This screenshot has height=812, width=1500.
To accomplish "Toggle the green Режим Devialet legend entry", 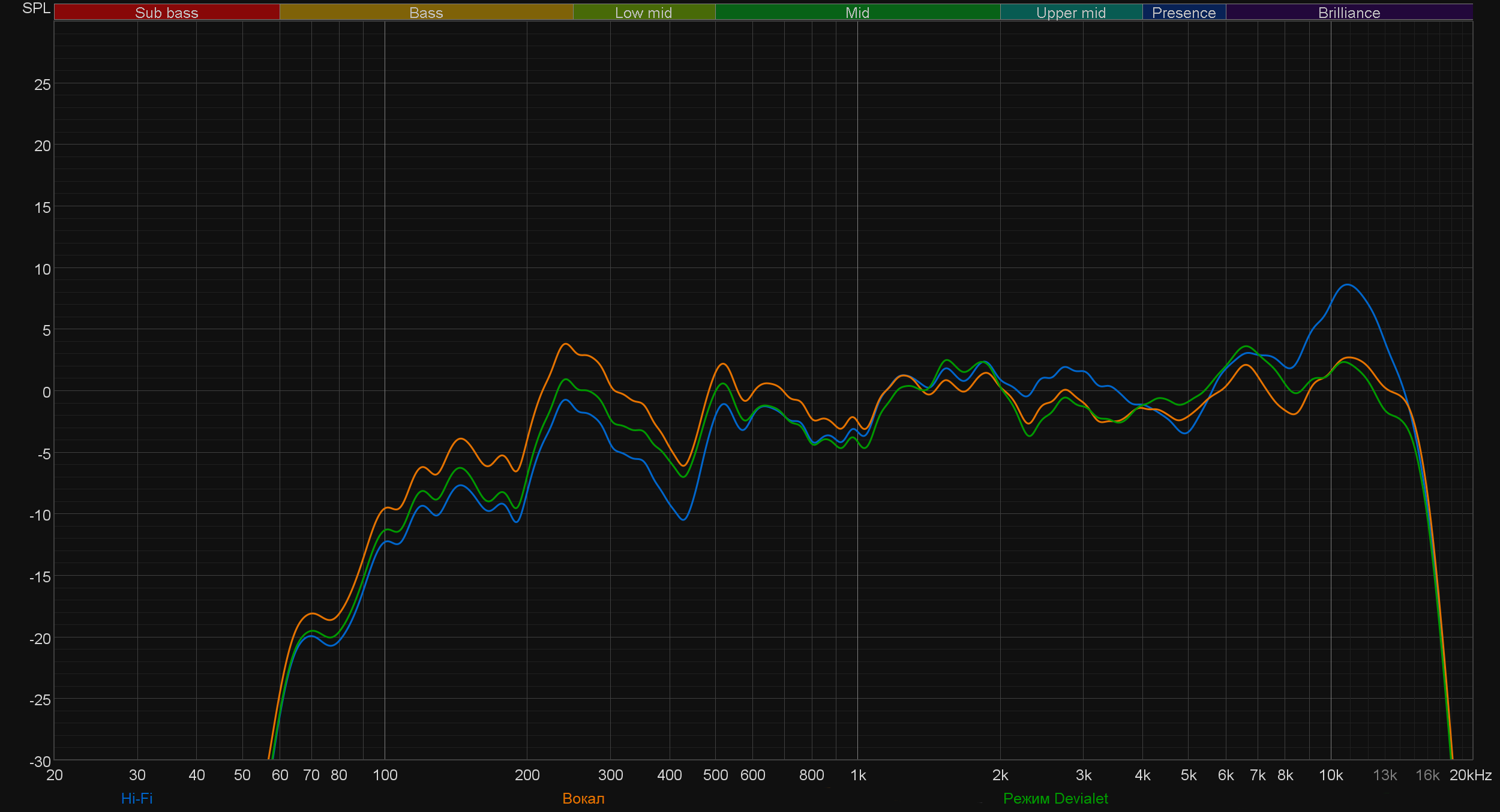I will click(1055, 799).
